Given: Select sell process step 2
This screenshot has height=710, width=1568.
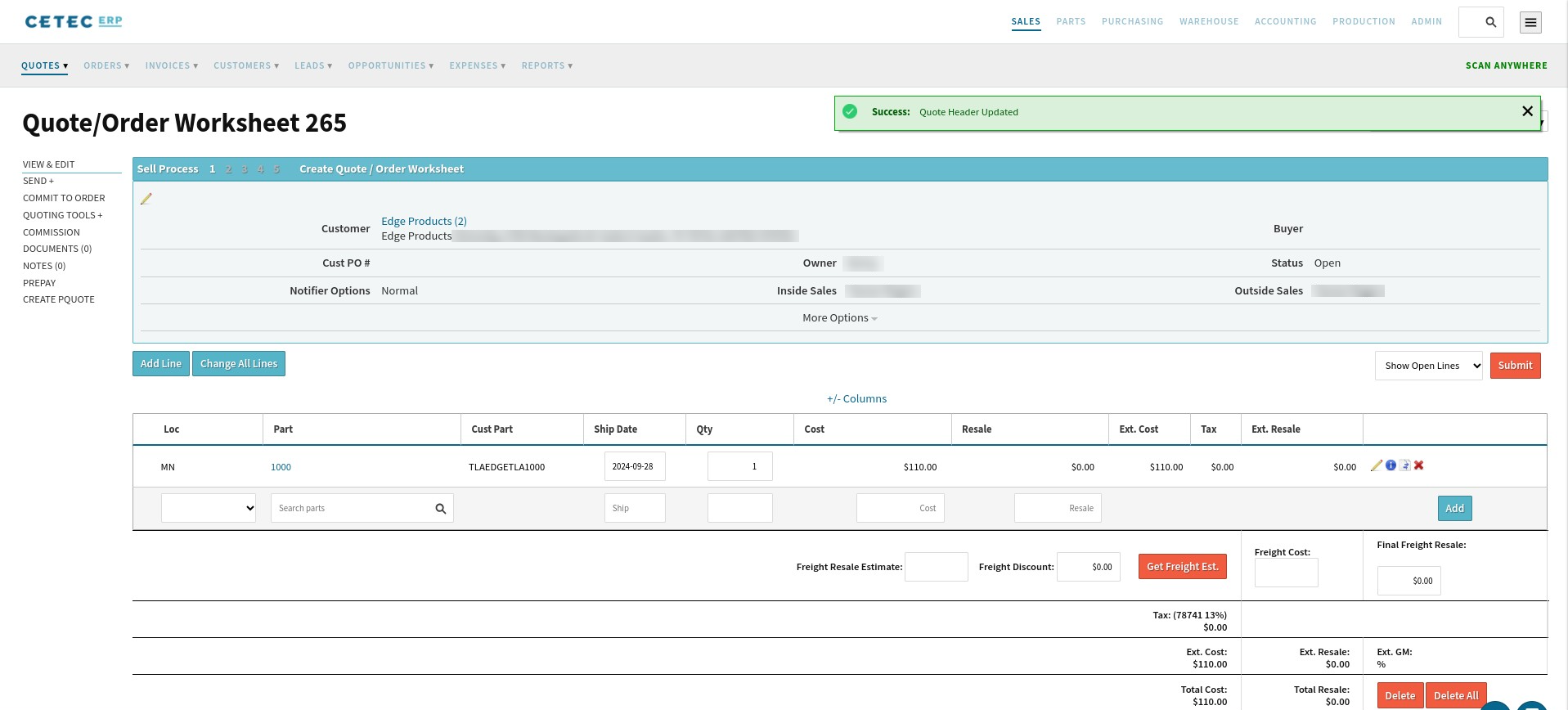Looking at the screenshot, I should 228,169.
